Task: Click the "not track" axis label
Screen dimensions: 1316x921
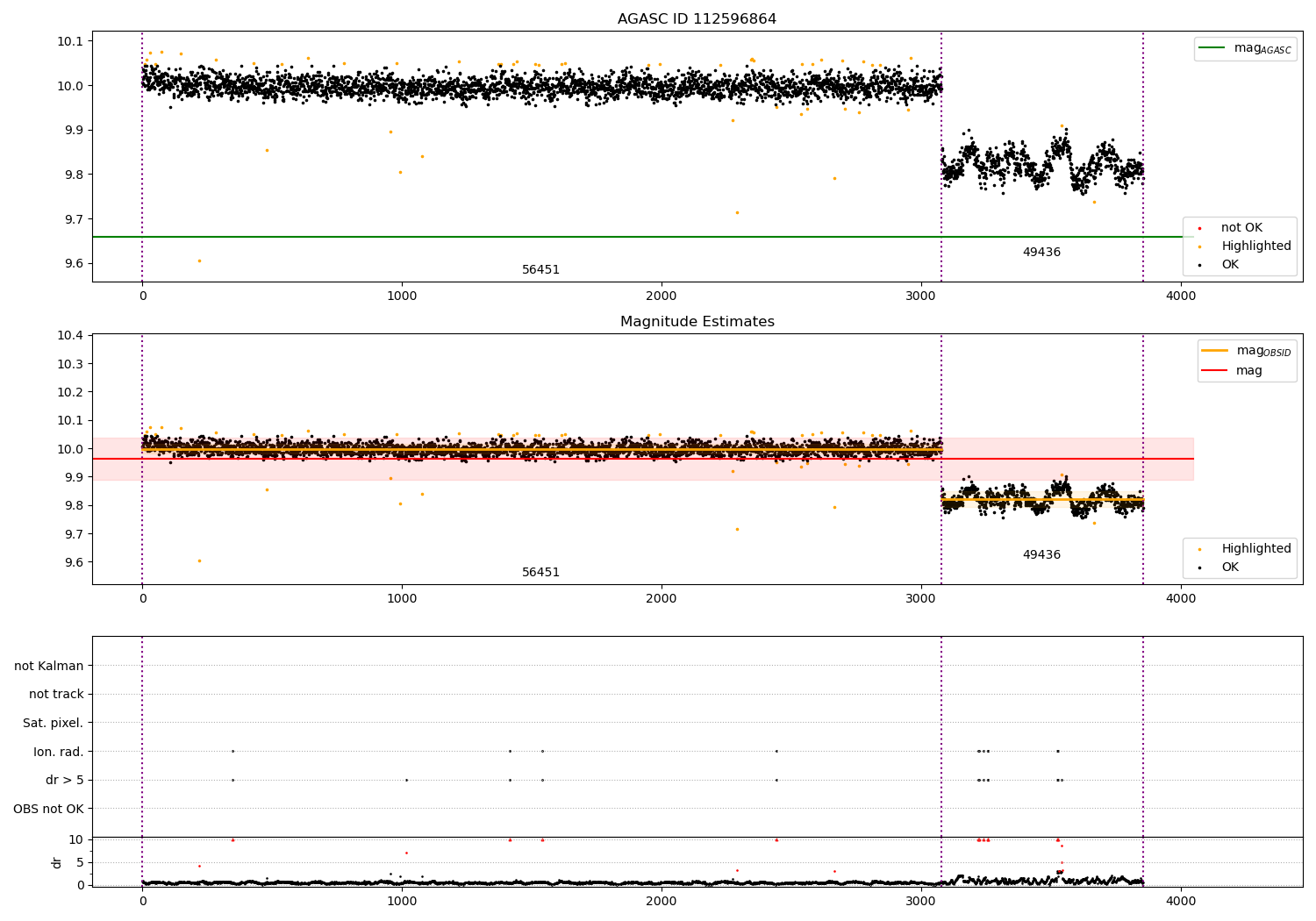Action: (x=56, y=695)
